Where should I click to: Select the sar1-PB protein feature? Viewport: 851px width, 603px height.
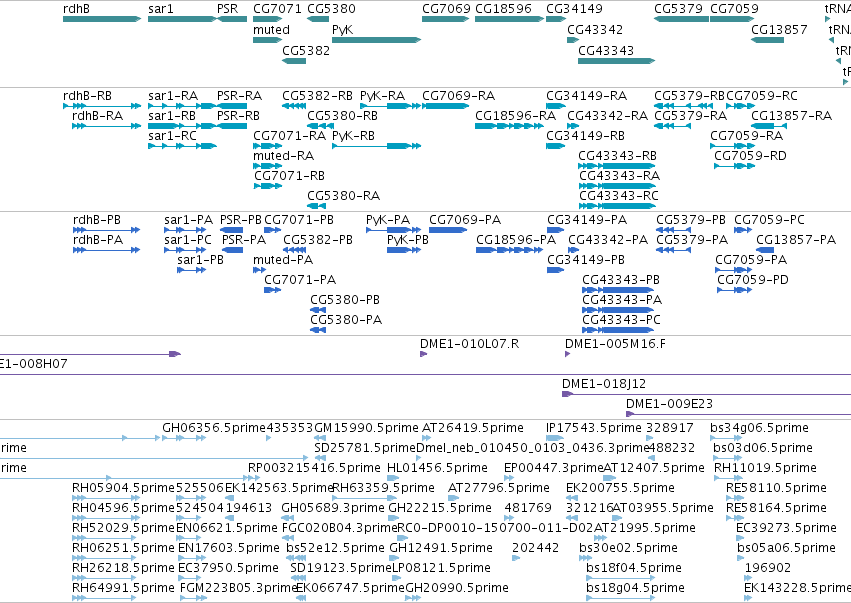point(191,270)
